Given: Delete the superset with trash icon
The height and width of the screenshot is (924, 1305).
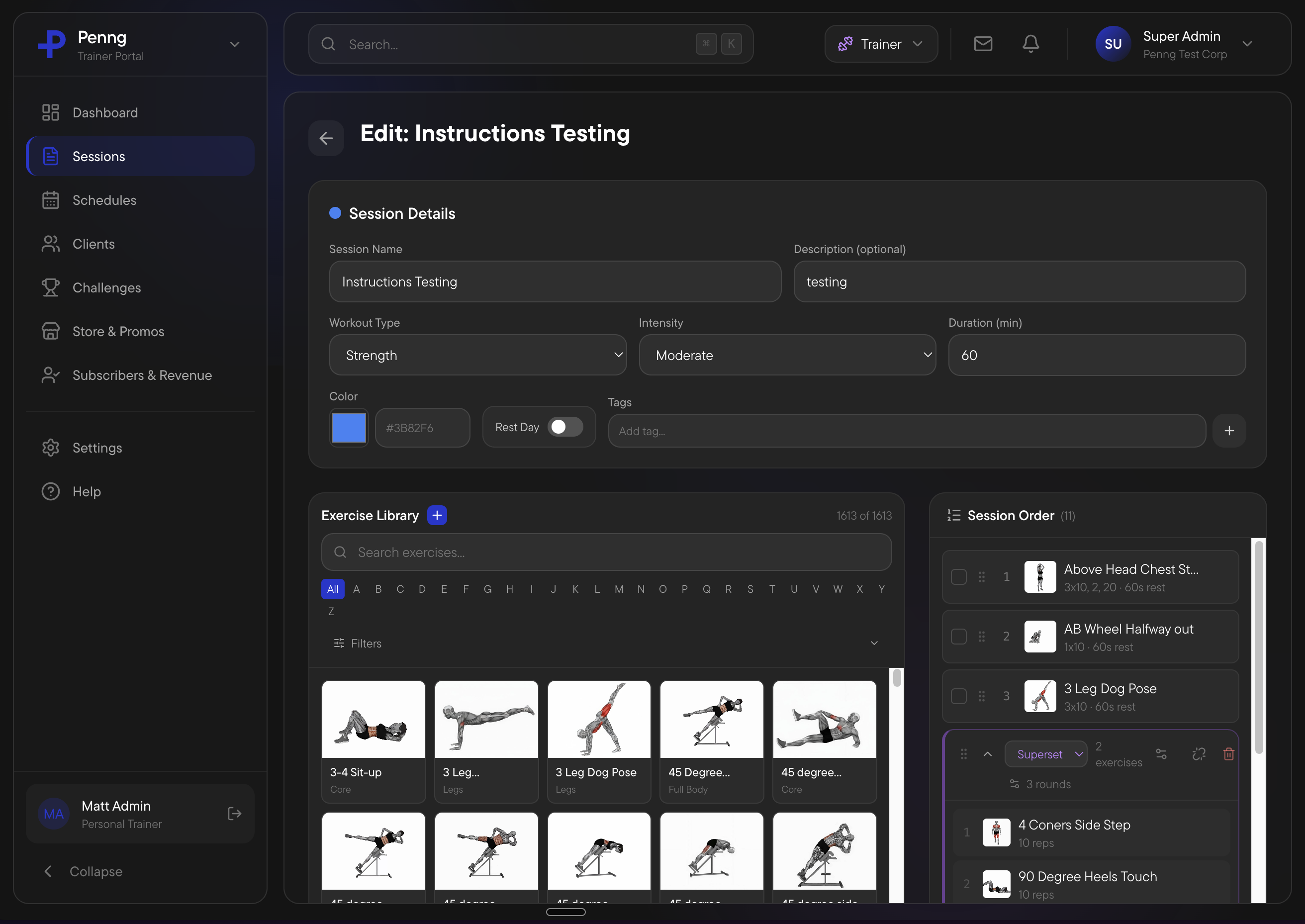Looking at the screenshot, I should click(x=1228, y=754).
